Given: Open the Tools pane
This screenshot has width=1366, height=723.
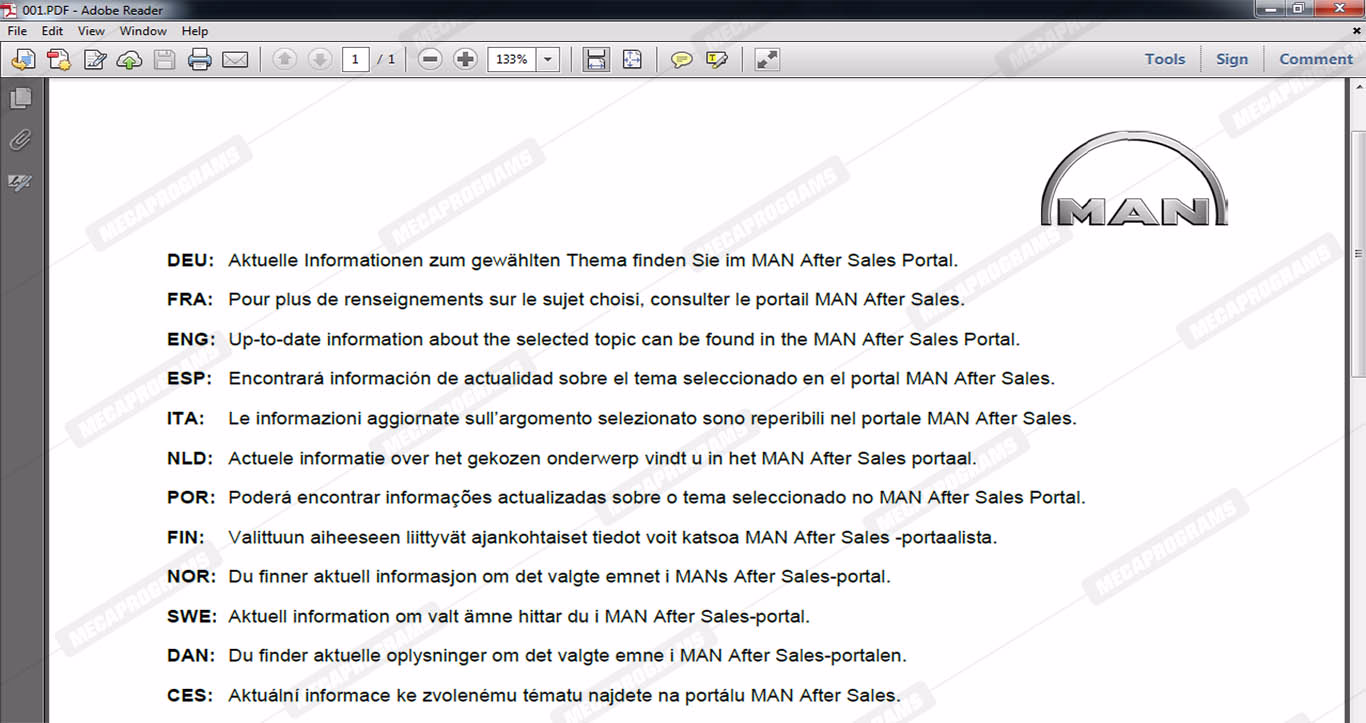Looking at the screenshot, I should coord(1165,59).
